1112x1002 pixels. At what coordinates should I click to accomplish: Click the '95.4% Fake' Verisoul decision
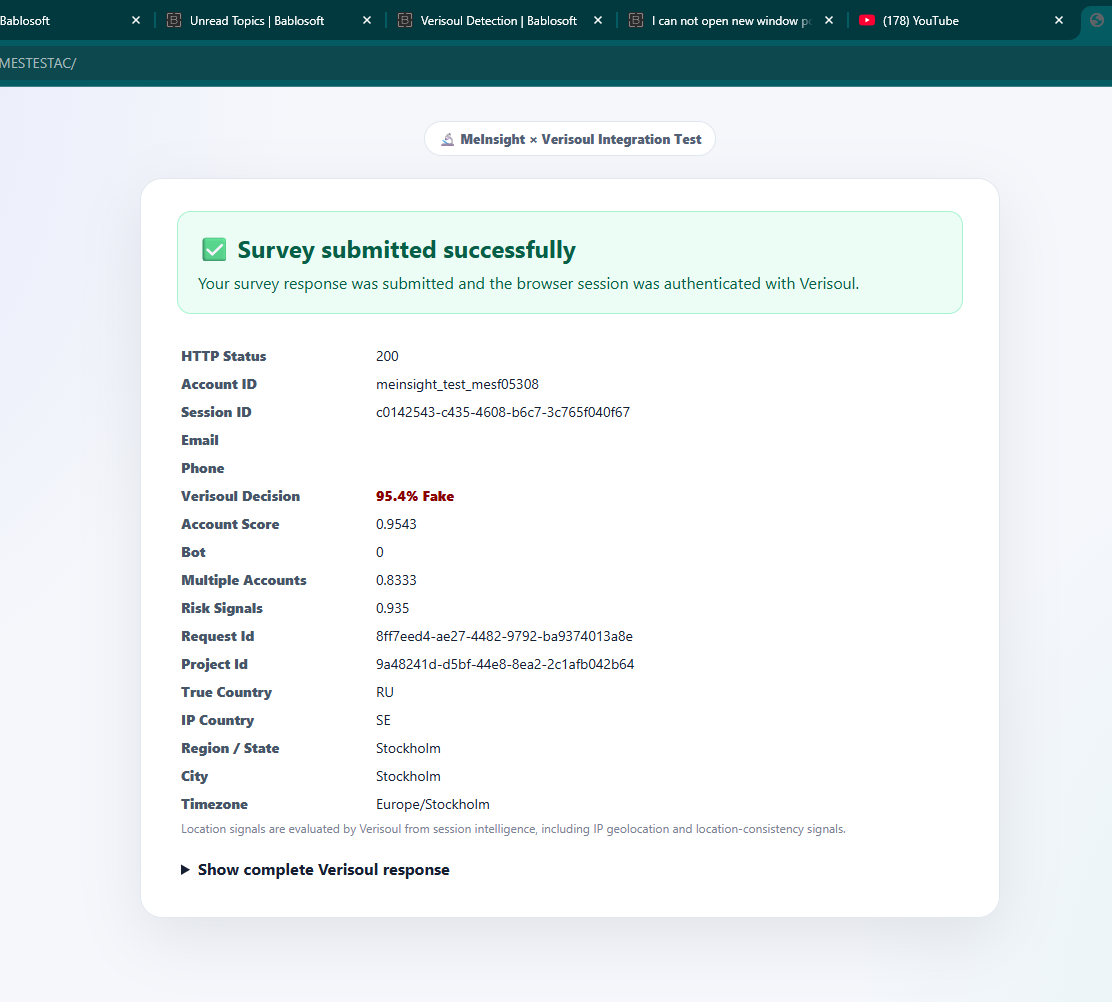coord(415,496)
